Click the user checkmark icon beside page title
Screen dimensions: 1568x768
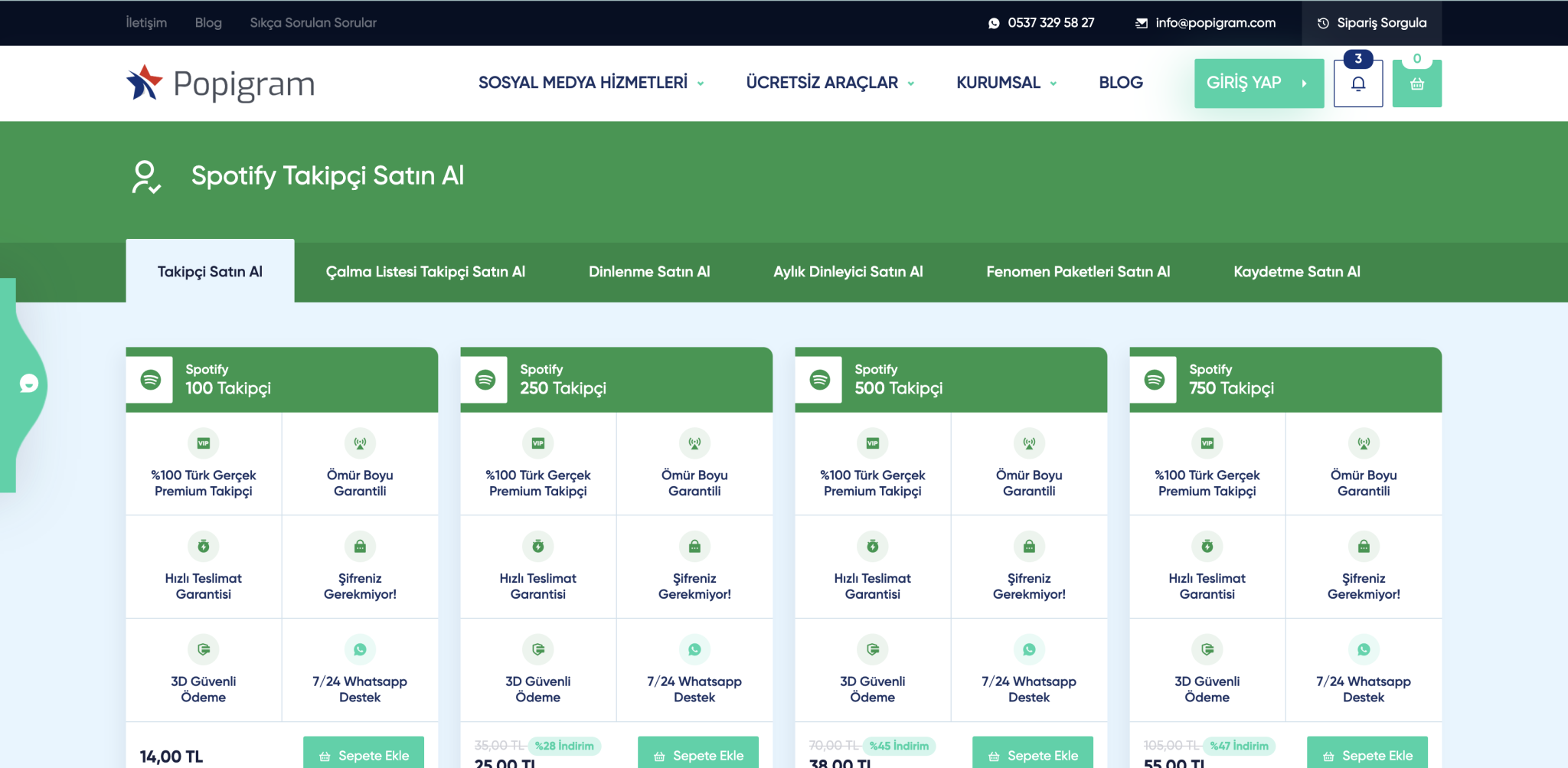tap(145, 177)
